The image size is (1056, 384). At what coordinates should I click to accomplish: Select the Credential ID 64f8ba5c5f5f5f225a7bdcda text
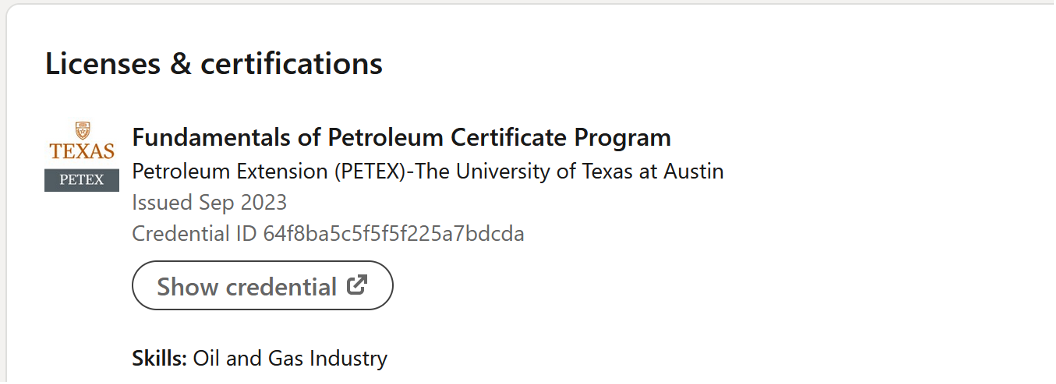tap(328, 234)
